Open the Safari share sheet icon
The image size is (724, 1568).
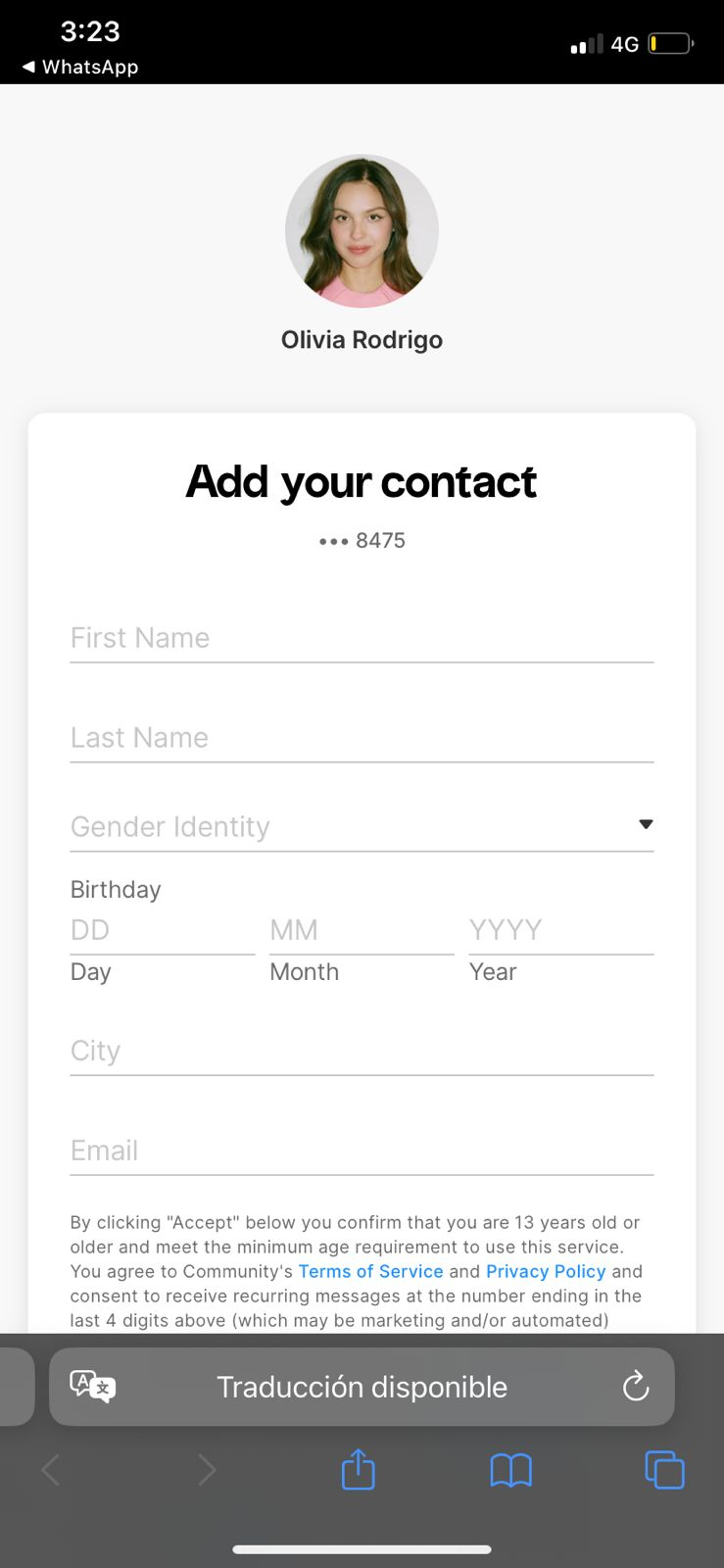pyautogui.click(x=359, y=1469)
